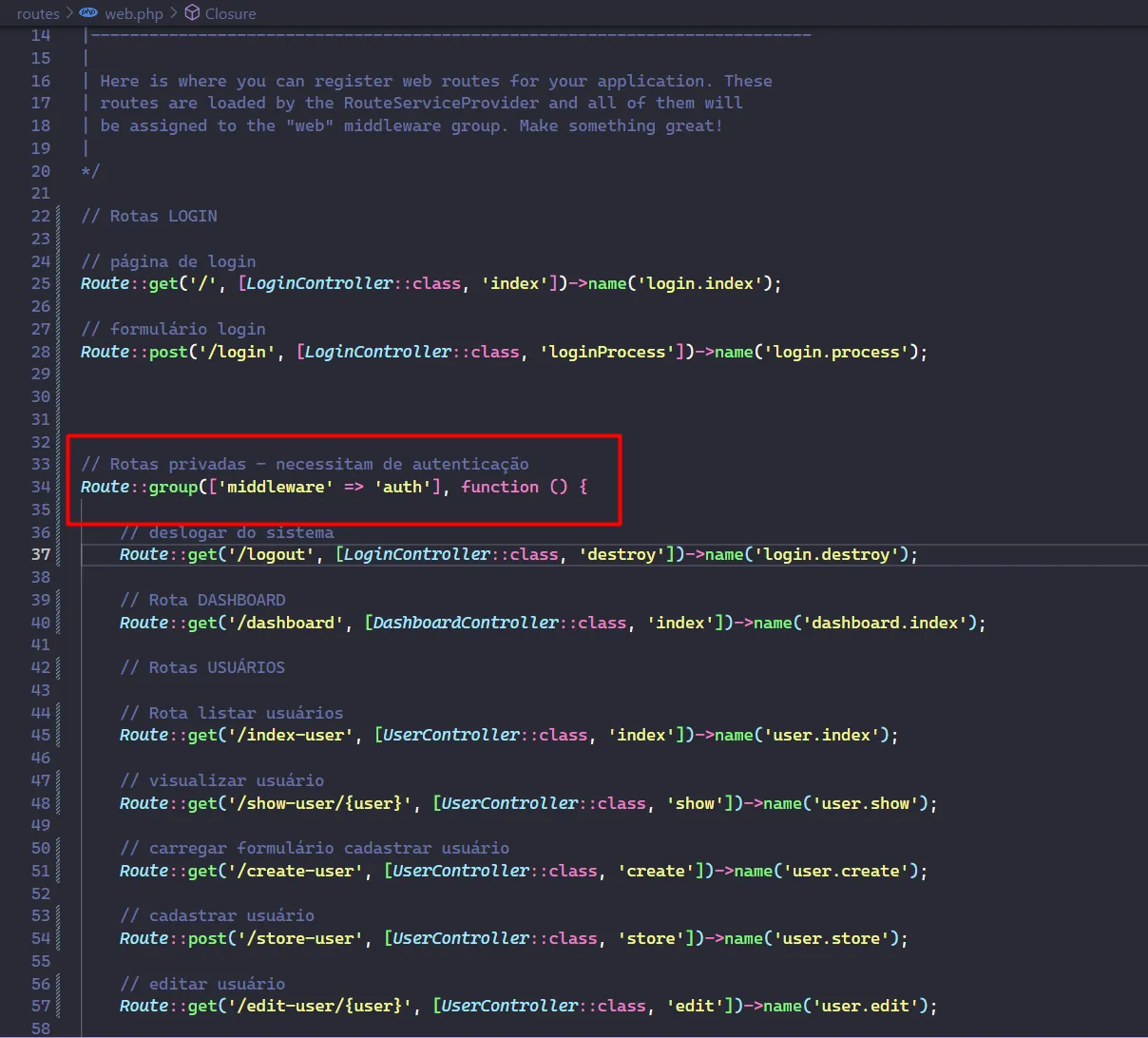Click the comment '// Rotas LOGIN'
The height and width of the screenshot is (1038, 1148).
(x=148, y=216)
